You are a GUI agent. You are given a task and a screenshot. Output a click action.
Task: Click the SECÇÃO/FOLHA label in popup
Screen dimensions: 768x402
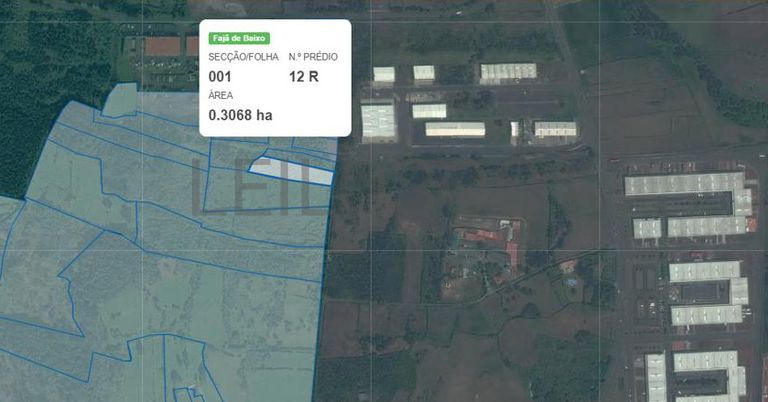click(x=240, y=57)
